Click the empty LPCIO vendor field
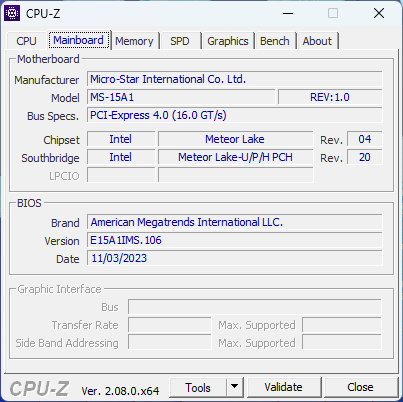 [121, 175]
